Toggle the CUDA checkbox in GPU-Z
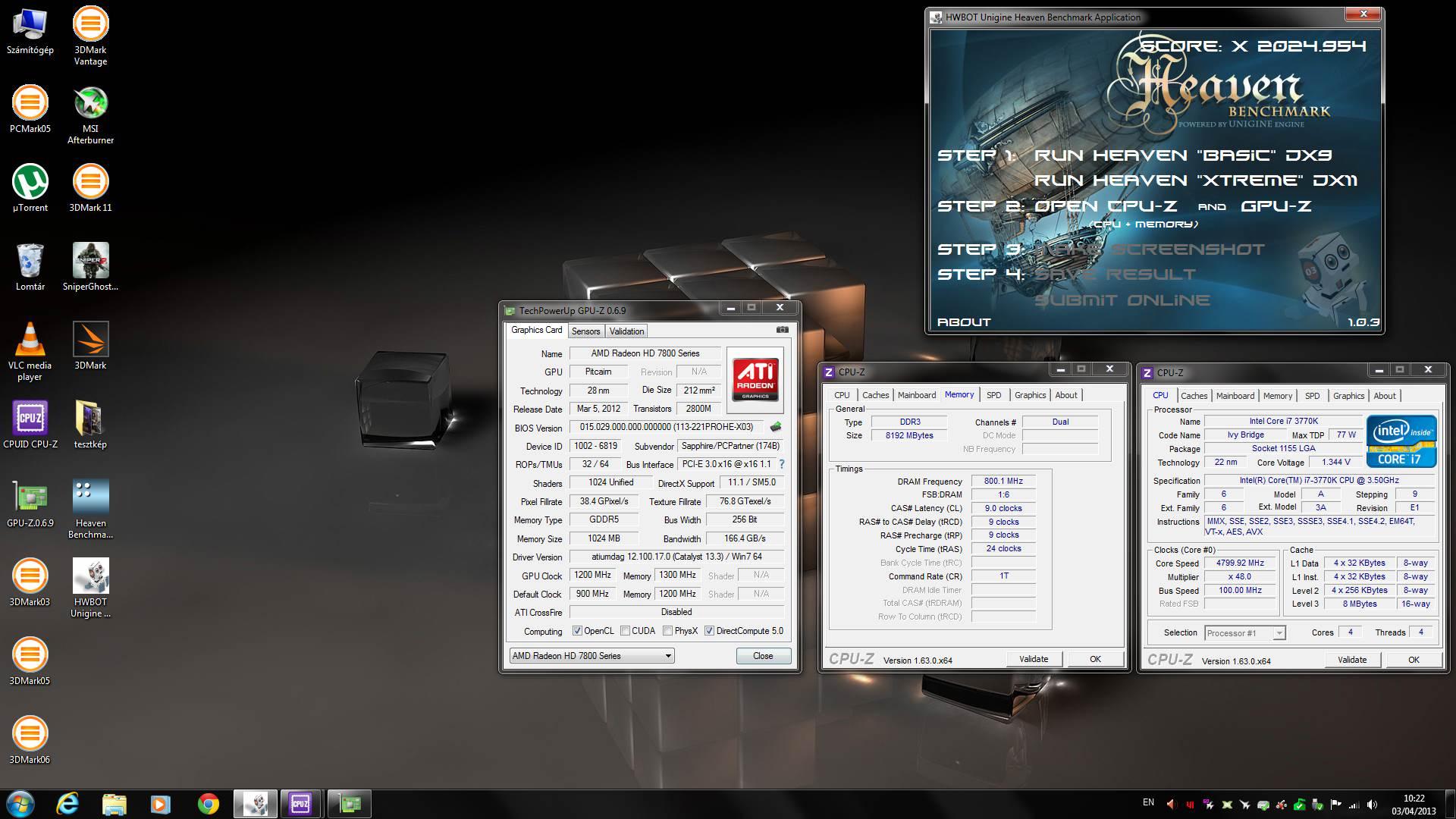The image size is (1456, 819). [625, 631]
